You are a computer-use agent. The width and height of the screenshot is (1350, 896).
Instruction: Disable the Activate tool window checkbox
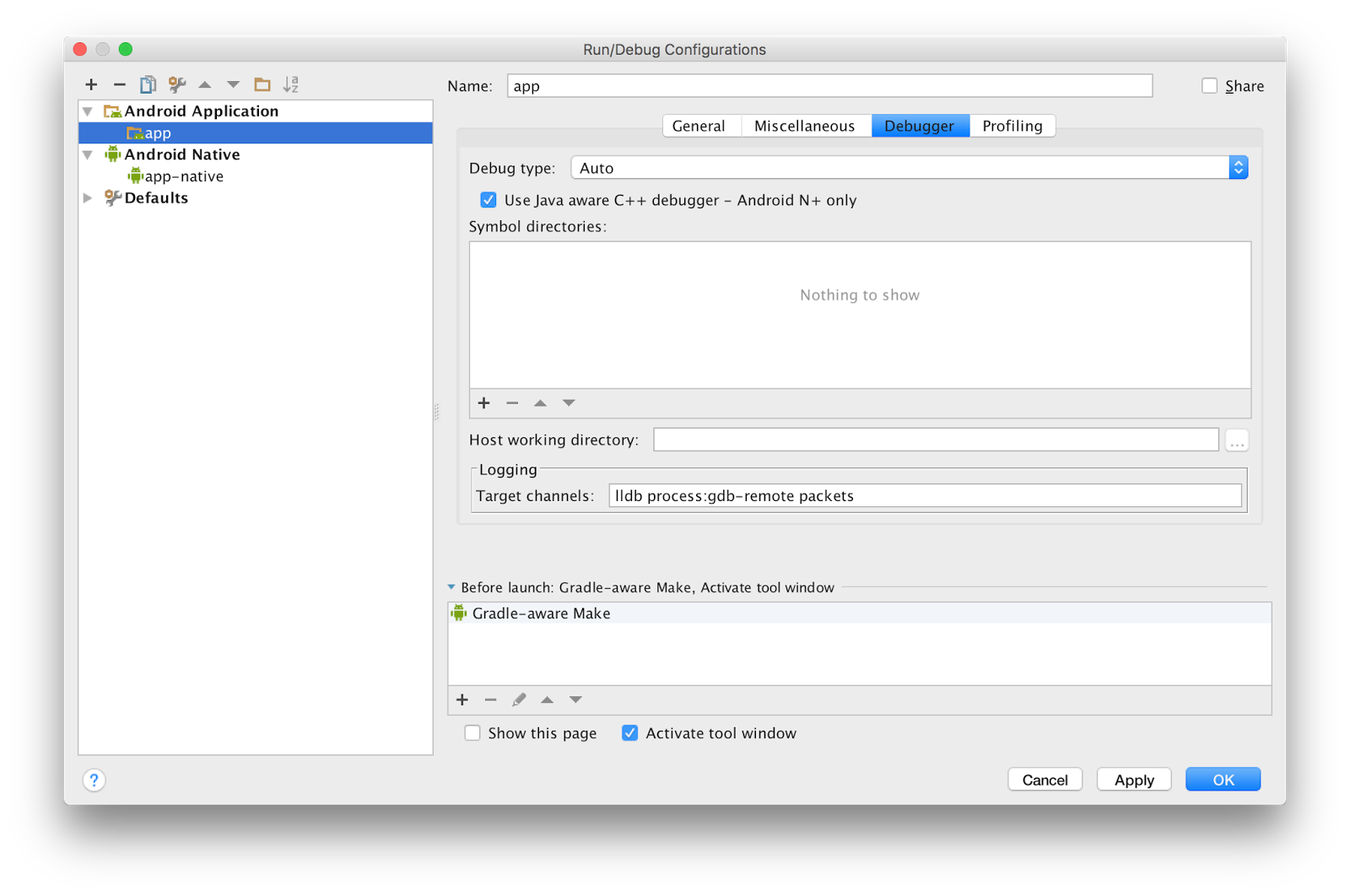[x=629, y=732]
